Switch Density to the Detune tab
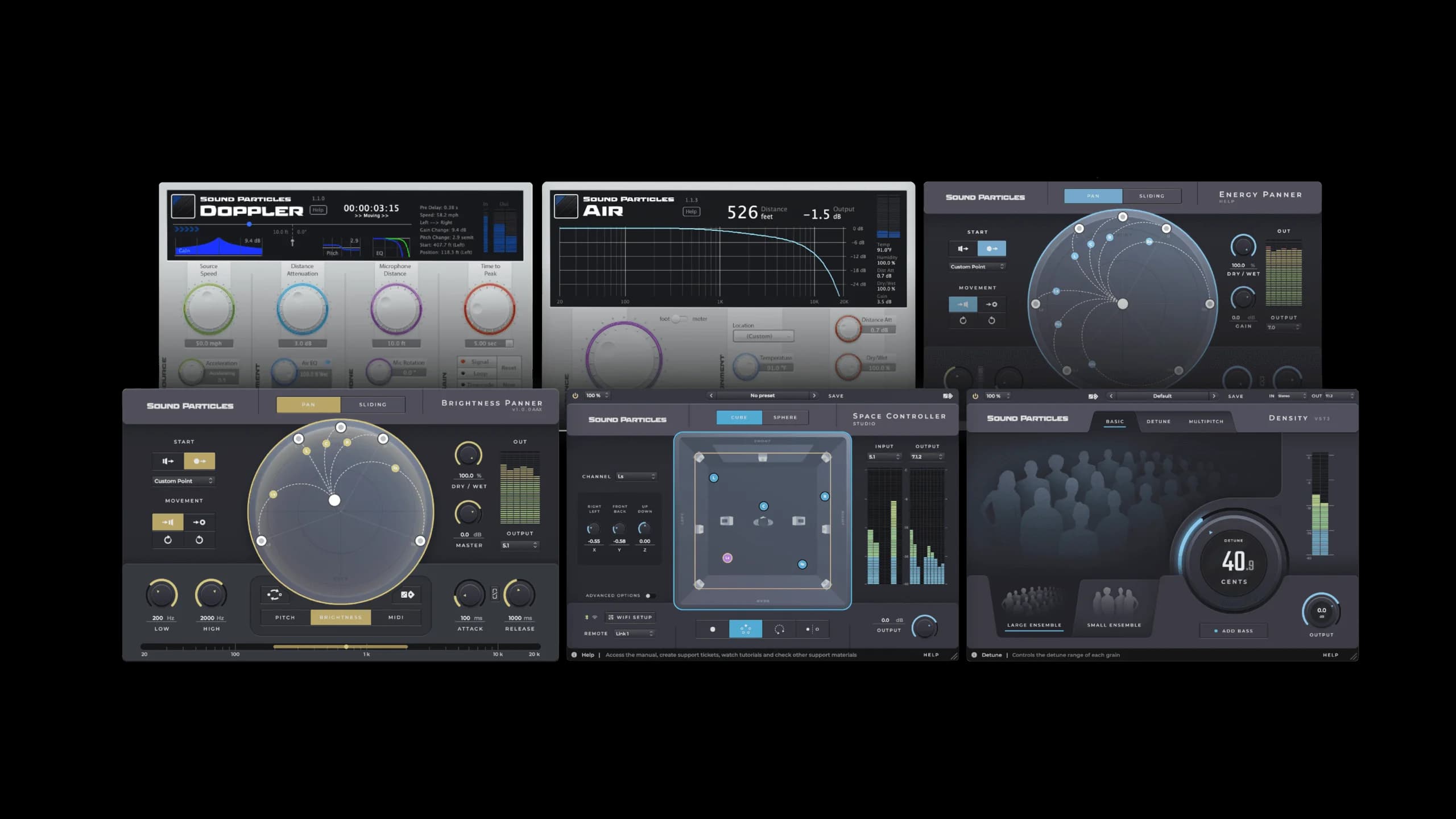The height and width of the screenshot is (819, 1456). tap(1159, 421)
